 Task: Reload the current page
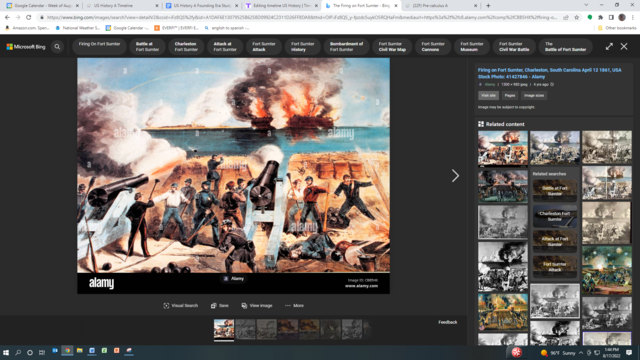[29, 18]
